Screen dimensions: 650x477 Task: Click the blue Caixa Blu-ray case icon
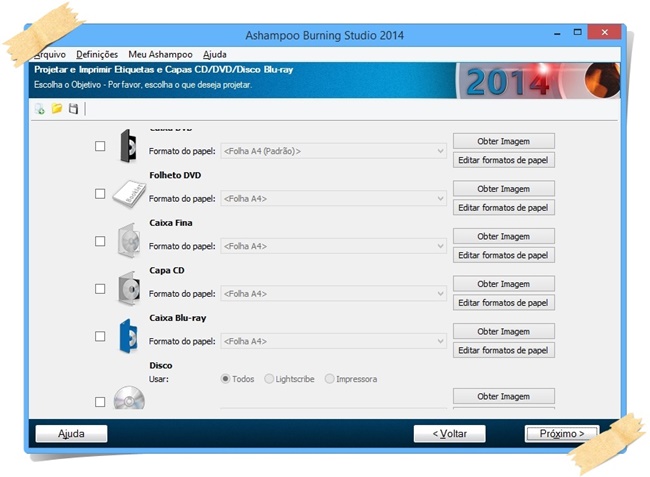pyautogui.click(x=129, y=336)
